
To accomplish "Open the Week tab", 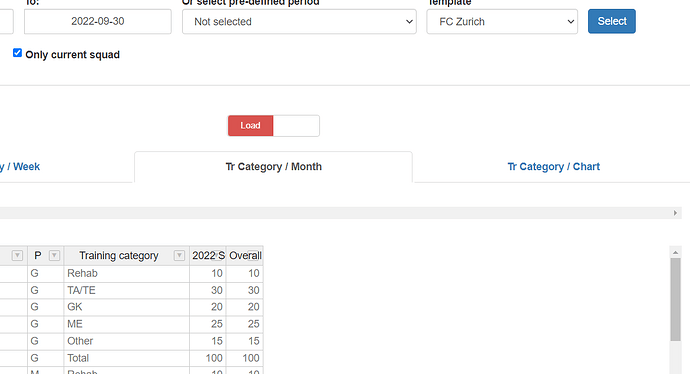I will tap(20, 167).
